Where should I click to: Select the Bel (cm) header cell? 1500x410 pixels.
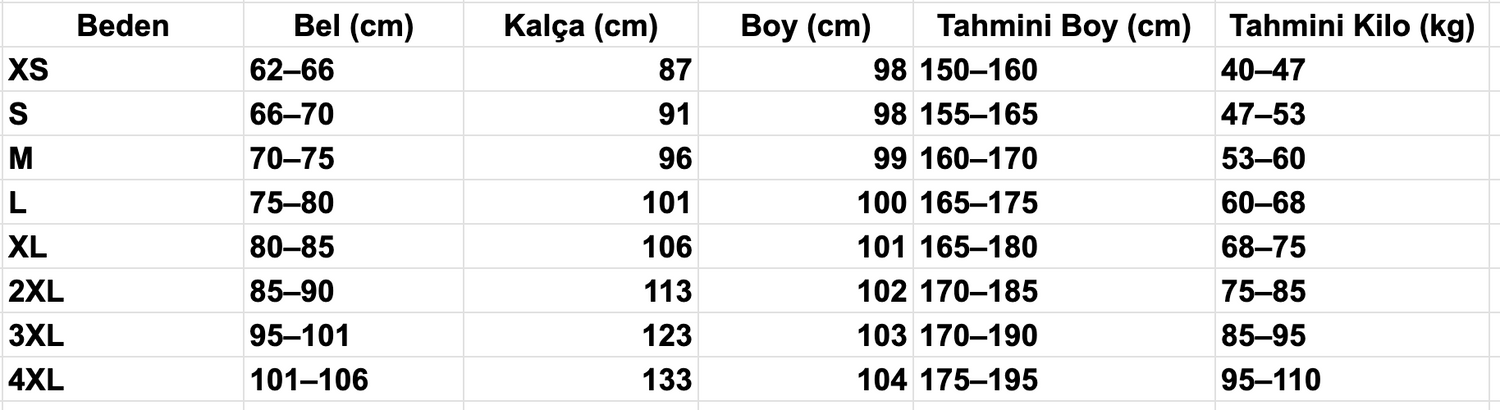click(353, 28)
